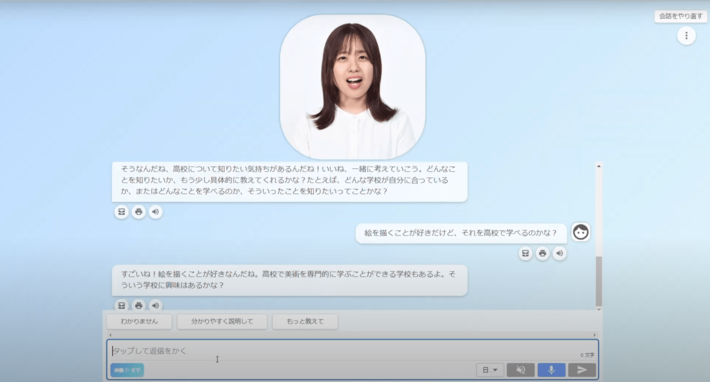Choose the 分かりやすく説明して suggestion
Screen dimensions: 710x382
click(222, 321)
